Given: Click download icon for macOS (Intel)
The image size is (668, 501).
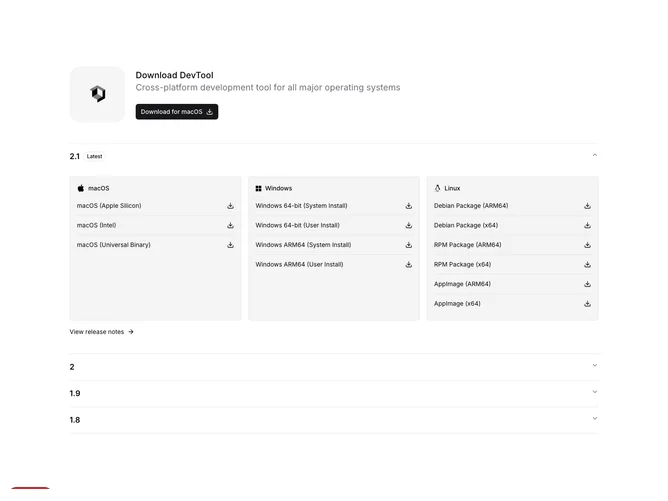Looking at the screenshot, I should (x=230, y=225).
